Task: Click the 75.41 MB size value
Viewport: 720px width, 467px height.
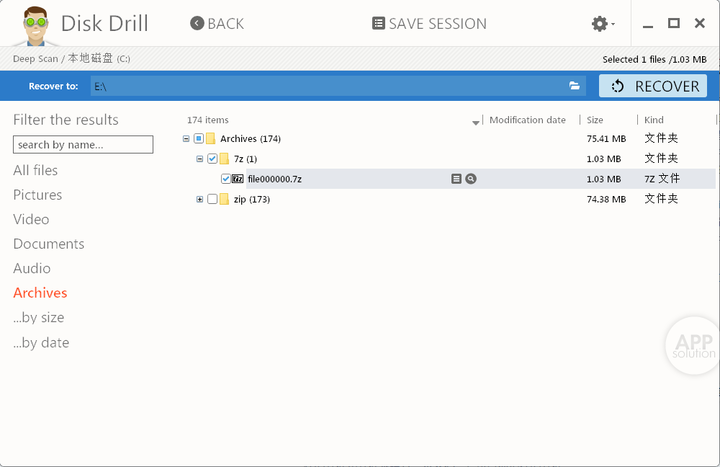Action: point(606,139)
